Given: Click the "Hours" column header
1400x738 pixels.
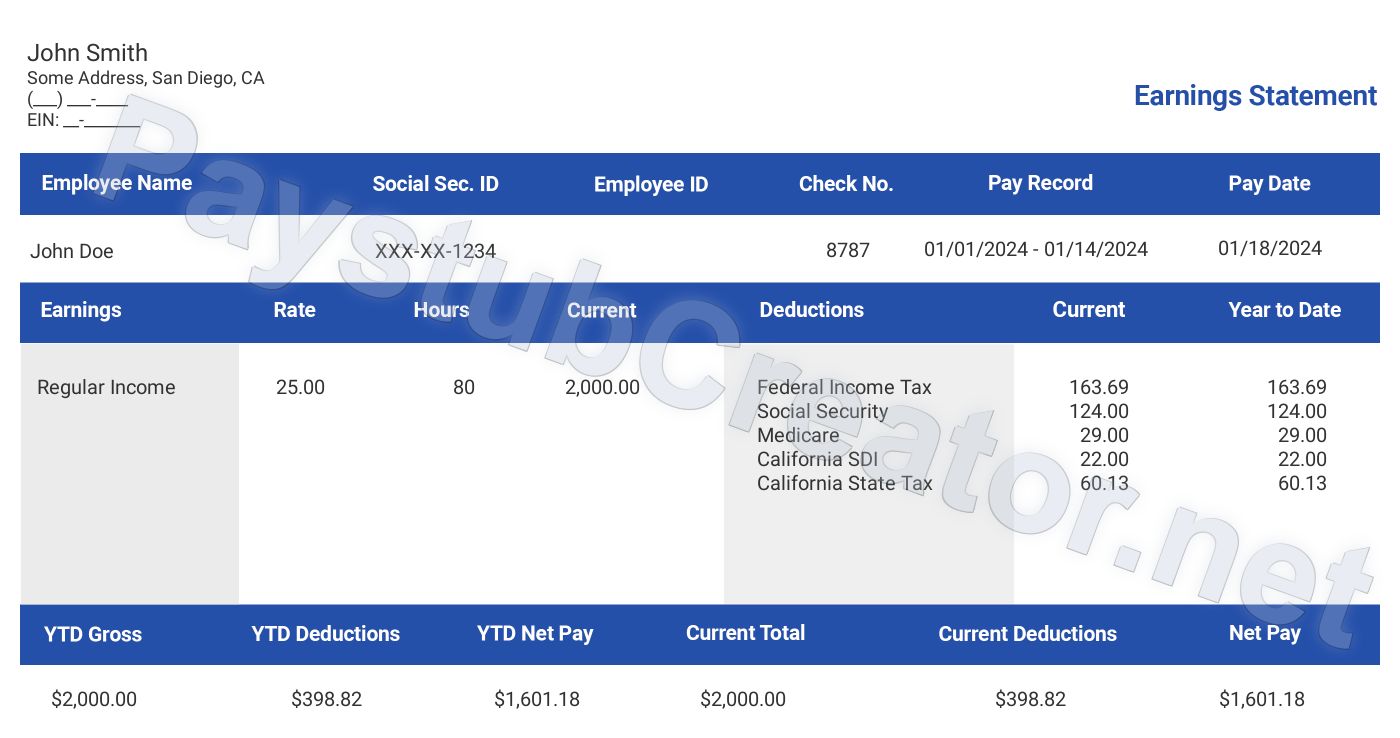Looking at the screenshot, I should (441, 310).
